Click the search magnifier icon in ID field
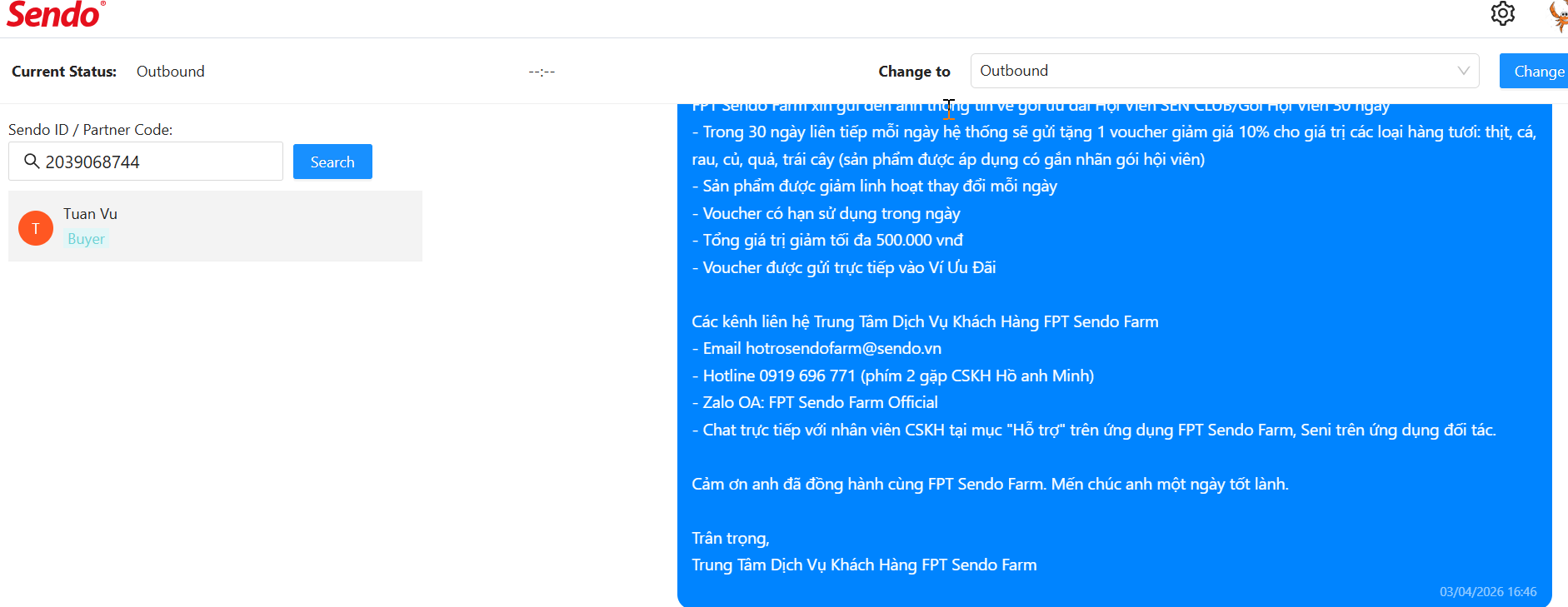This screenshot has width=1568, height=607. [32, 162]
